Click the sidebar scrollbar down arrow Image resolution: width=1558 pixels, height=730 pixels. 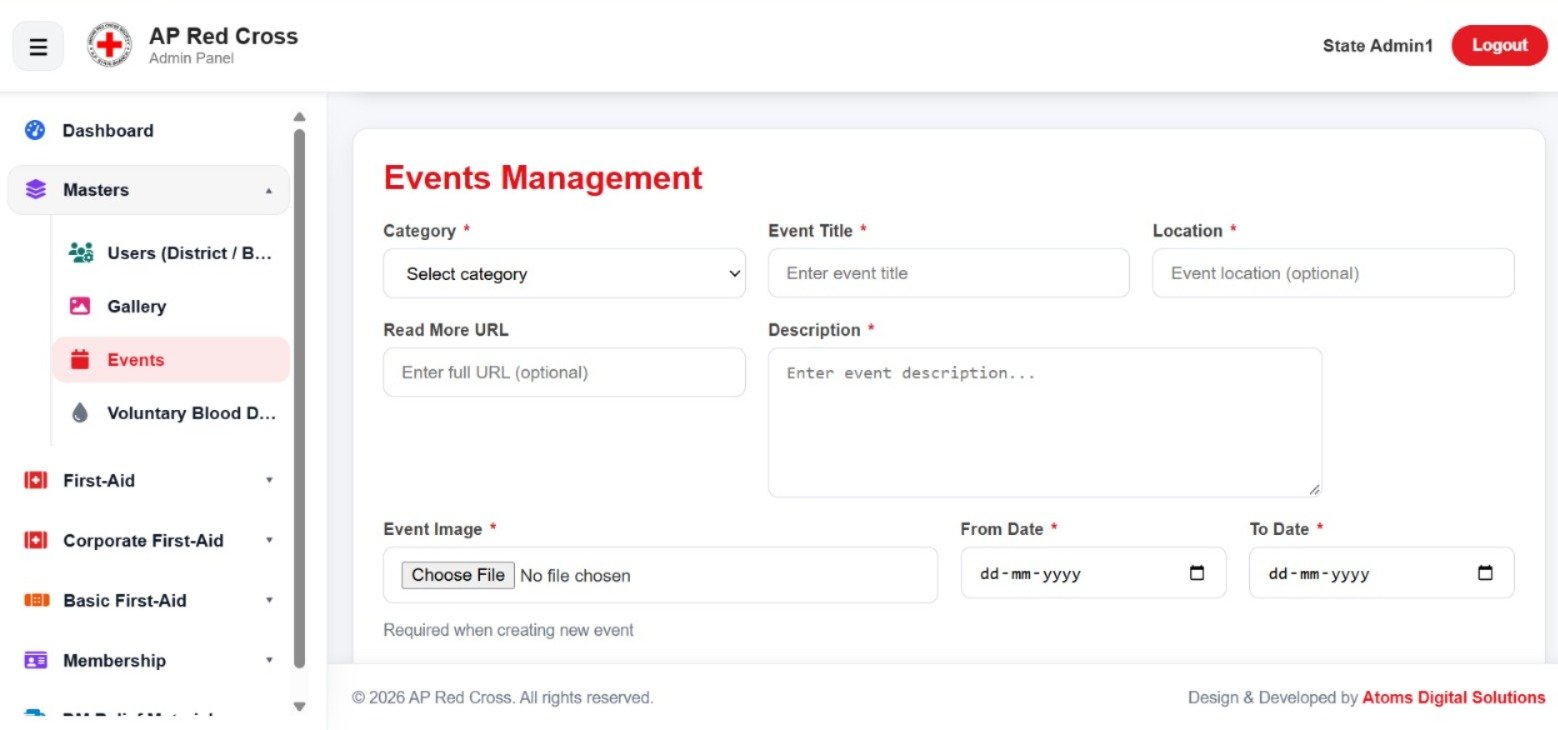pyautogui.click(x=299, y=706)
